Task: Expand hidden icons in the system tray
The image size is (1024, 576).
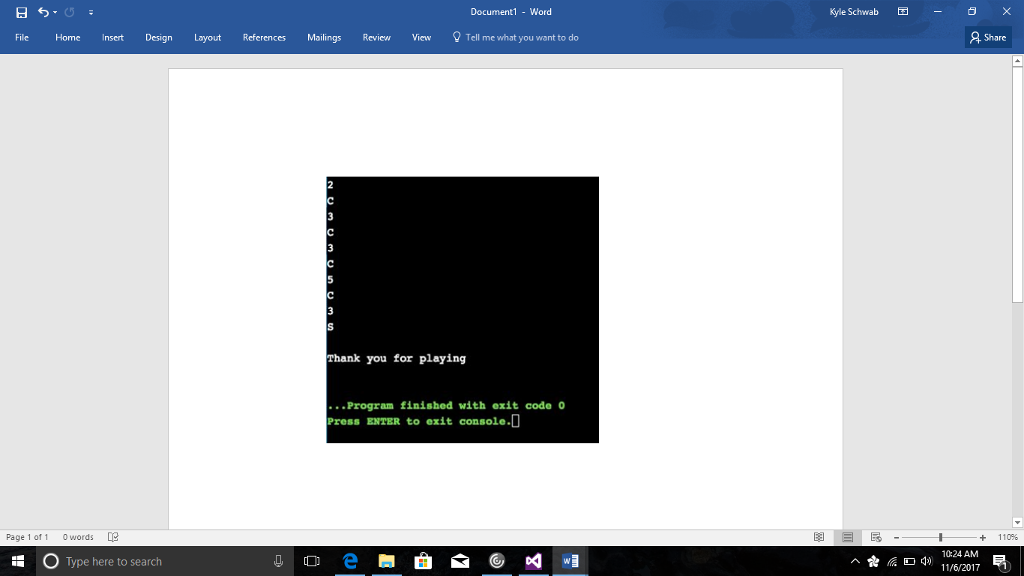Action: 856,561
